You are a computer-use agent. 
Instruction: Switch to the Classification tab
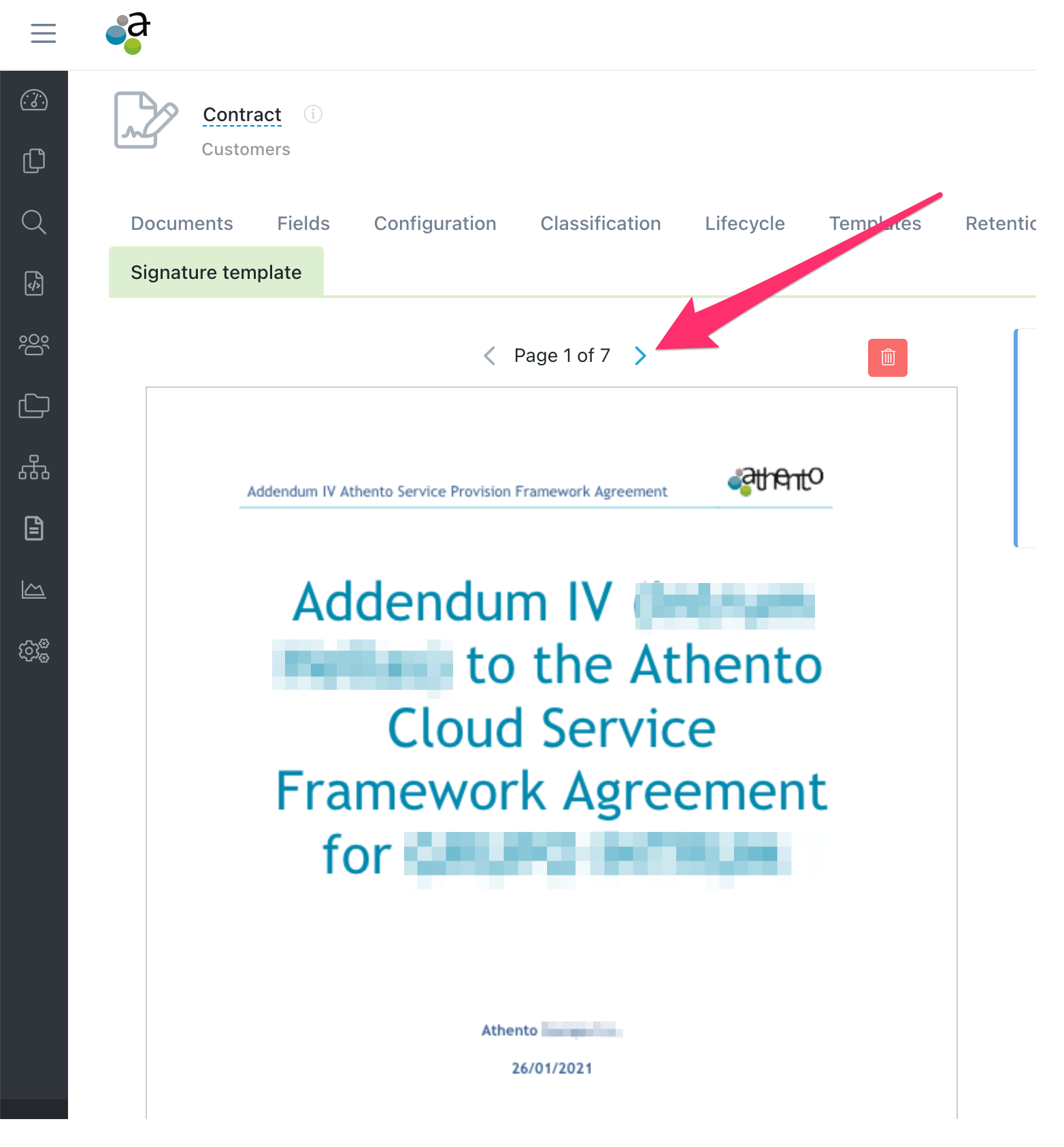point(601,223)
